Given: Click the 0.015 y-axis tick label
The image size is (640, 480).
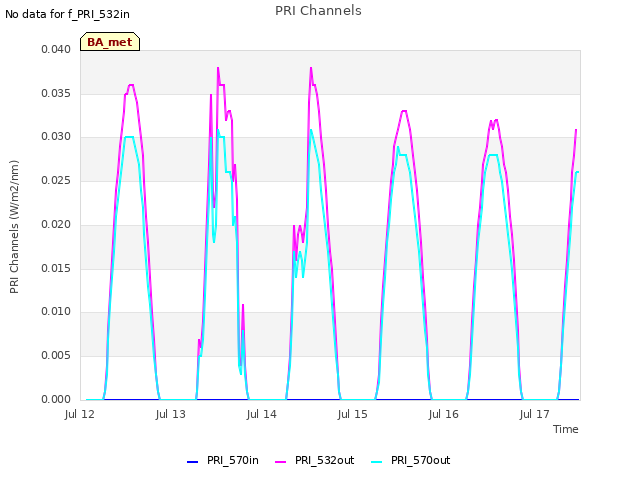Looking at the screenshot, I should (56, 269).
